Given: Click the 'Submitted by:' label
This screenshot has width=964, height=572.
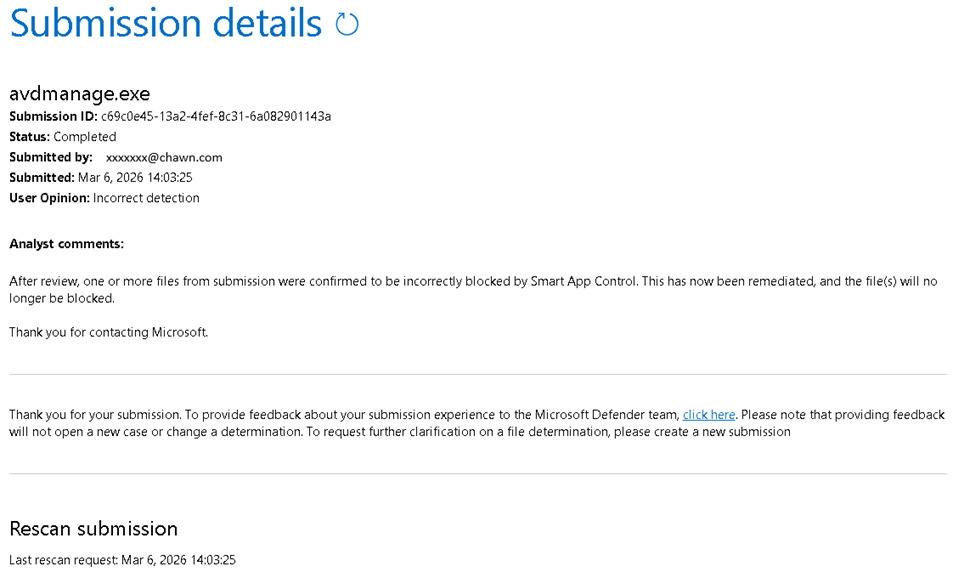Looking at the screenshot, I should tap(50, 157).
